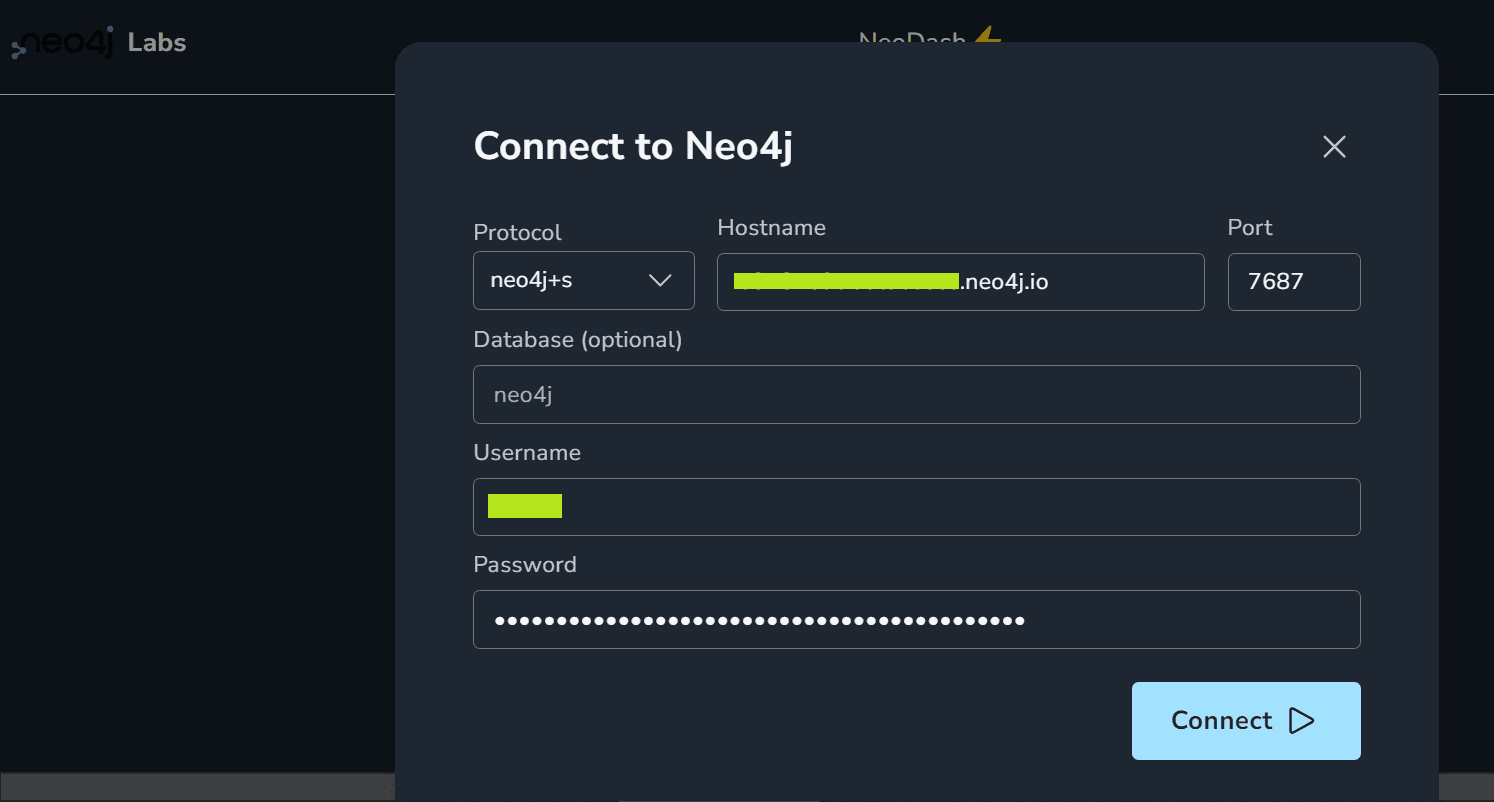Click the Connect to Neo4j heading

click(x=633, y=146)
